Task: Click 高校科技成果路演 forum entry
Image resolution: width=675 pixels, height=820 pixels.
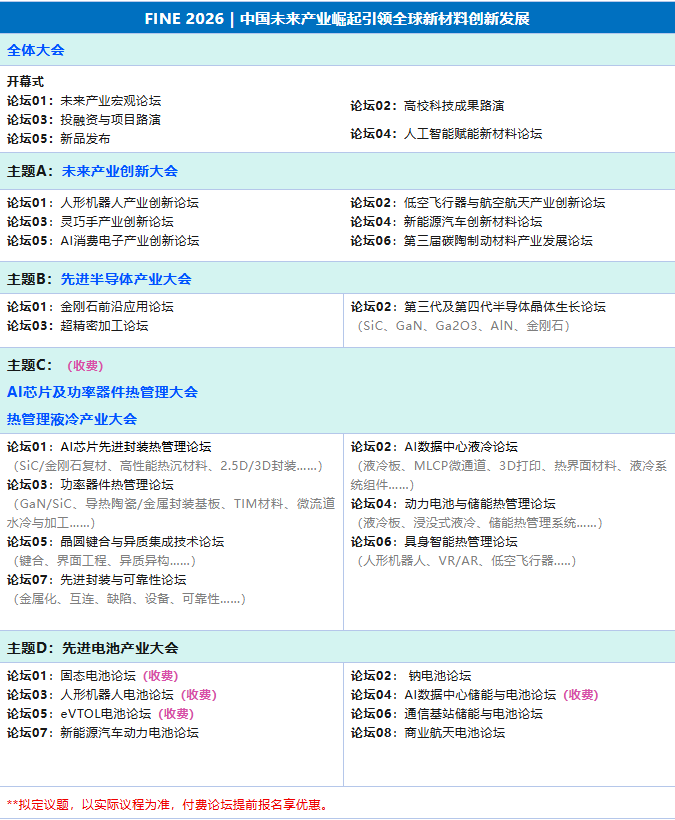Action: pyautogui.click(x=453, y=106)
